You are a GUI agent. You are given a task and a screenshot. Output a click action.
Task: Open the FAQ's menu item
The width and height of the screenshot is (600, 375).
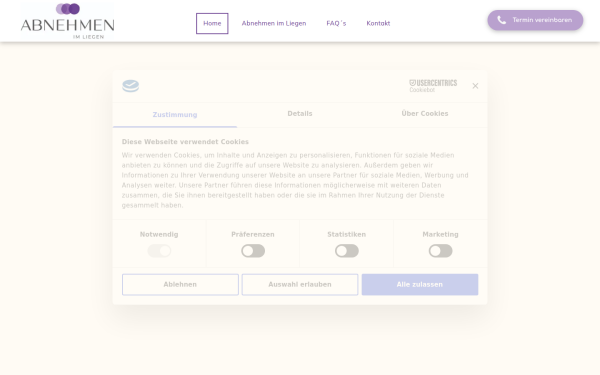336,23
